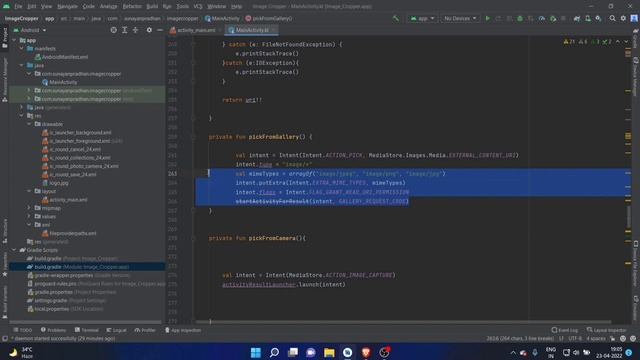640x360 pixels.
Task: Open the SDK Manager icon in toolbar
Action: pos(598,18)
